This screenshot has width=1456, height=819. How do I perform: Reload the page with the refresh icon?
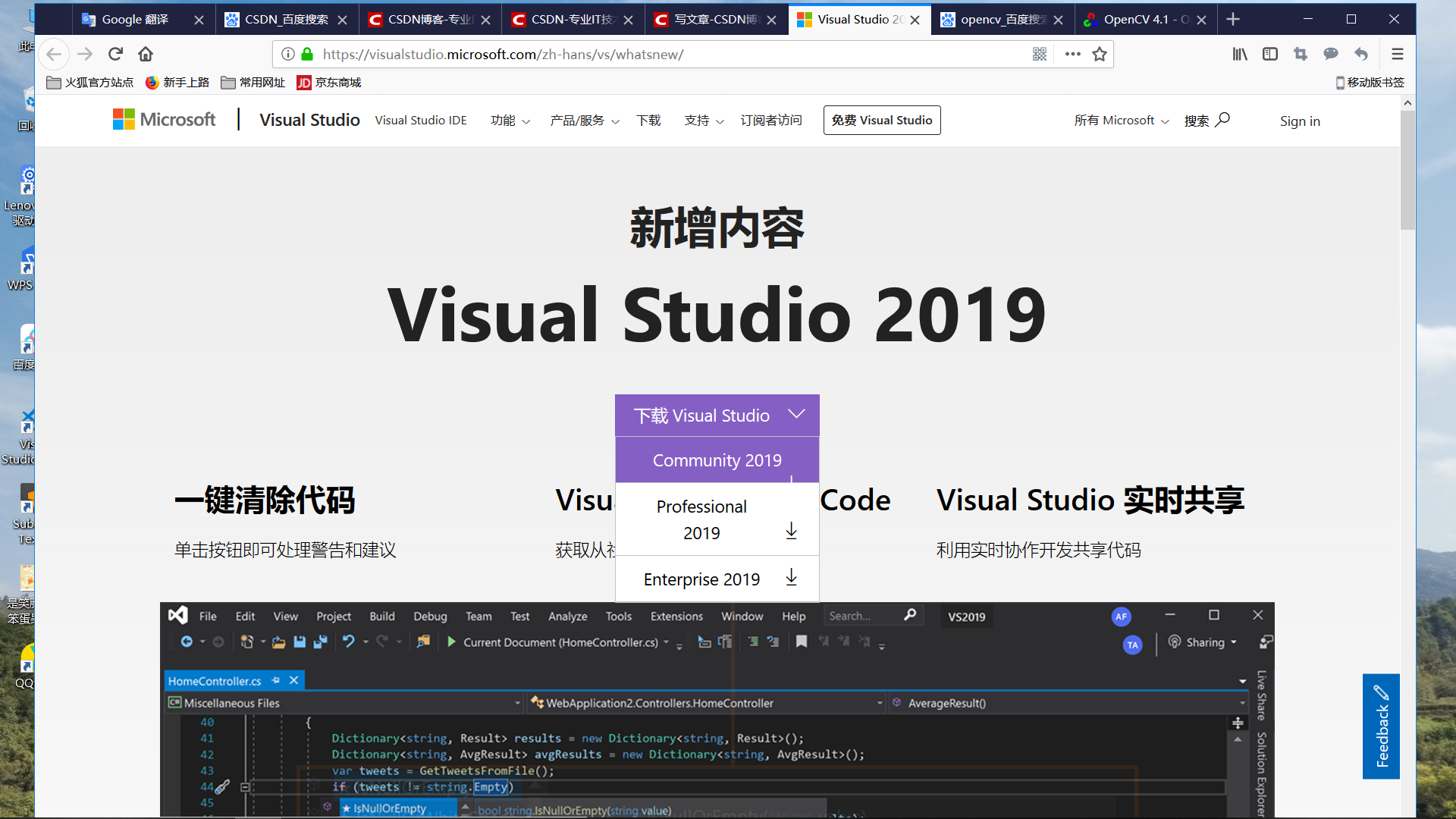(115, 54)
